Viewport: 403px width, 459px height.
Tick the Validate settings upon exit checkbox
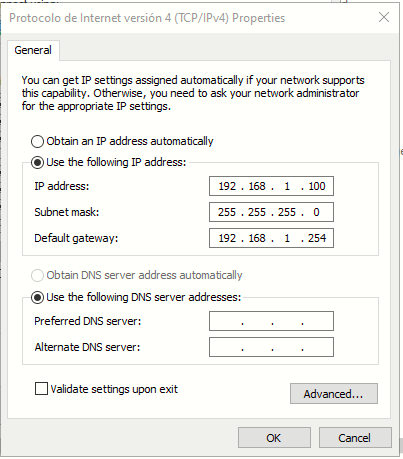coord(41,389)
